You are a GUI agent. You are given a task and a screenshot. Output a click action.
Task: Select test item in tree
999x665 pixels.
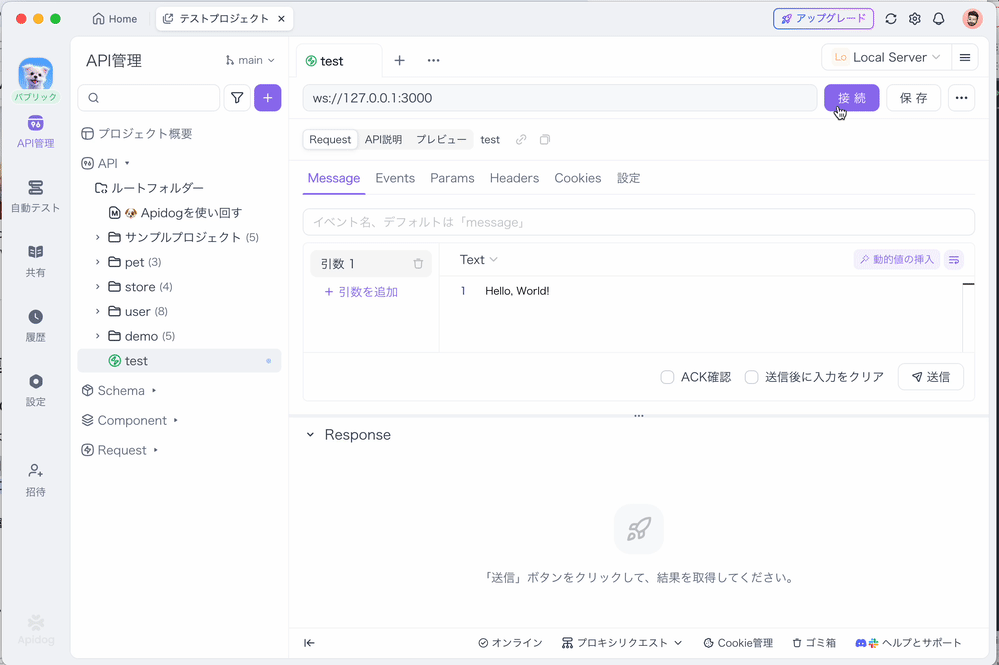pyautogui.click(x=179, y=361)
